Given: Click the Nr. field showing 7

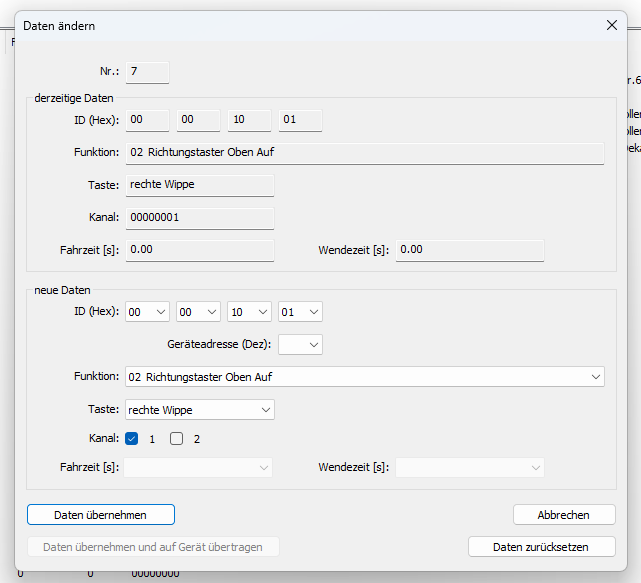Looking at the screenshot, I should click(x=147, y=72).
